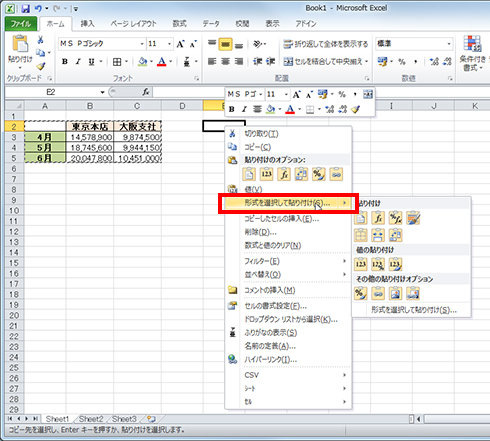Select 形式を選択して貼り付け in context menu
Image resolution: width=490 pixels, height=441 pixels.
pyautogui.click(x=288, y=203)
